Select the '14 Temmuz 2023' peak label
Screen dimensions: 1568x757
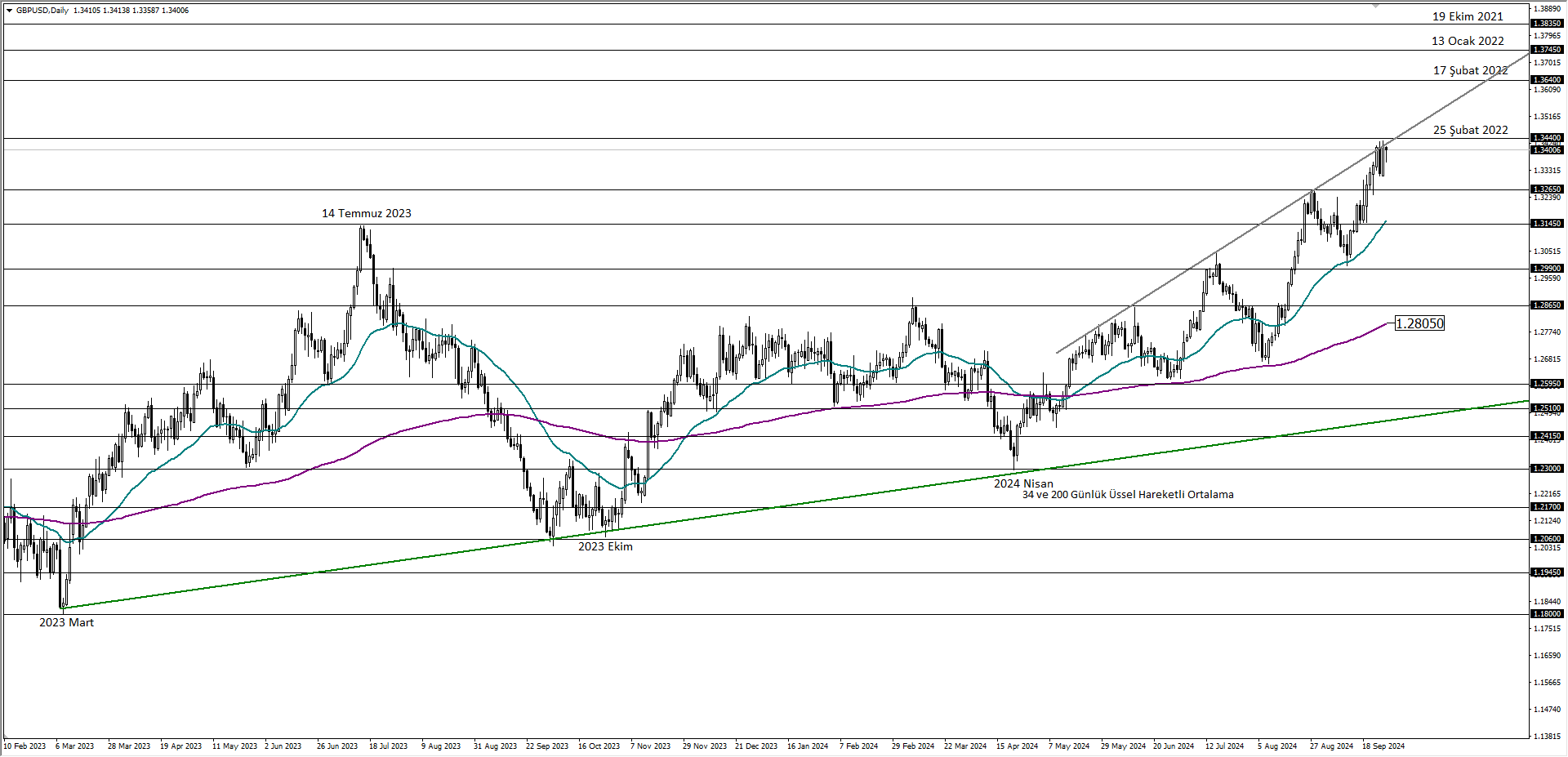pyautogui.click(x=366, y=213)
